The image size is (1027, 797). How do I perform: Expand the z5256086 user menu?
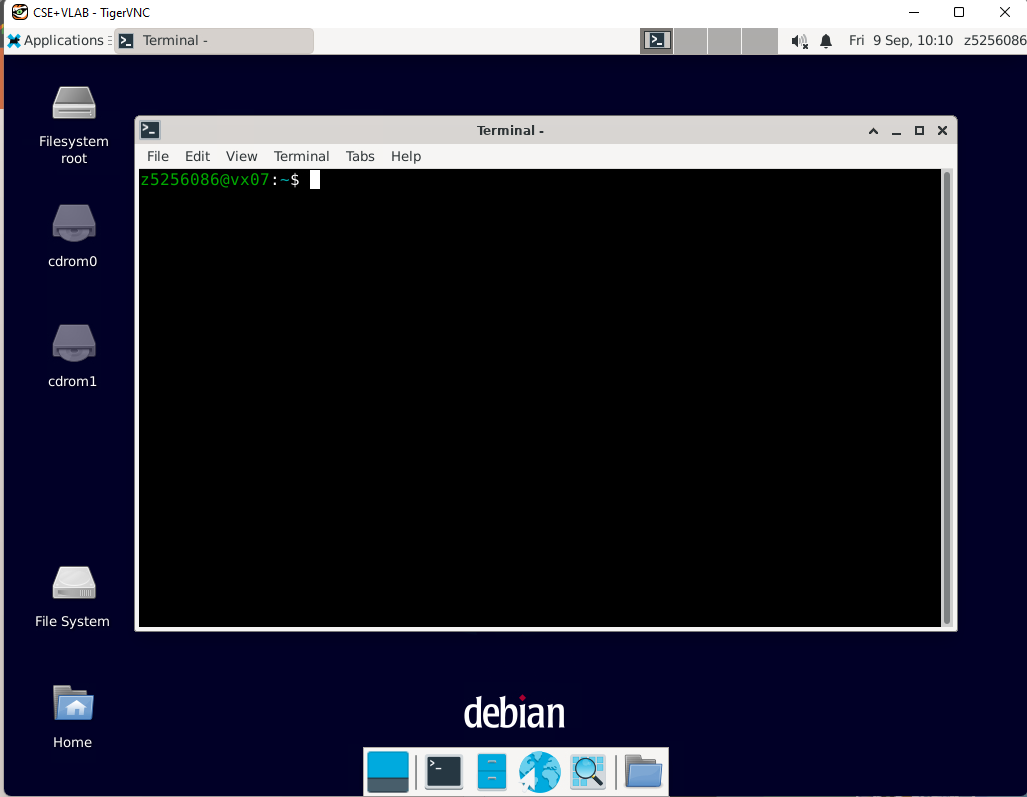click(x=994, y=41)
